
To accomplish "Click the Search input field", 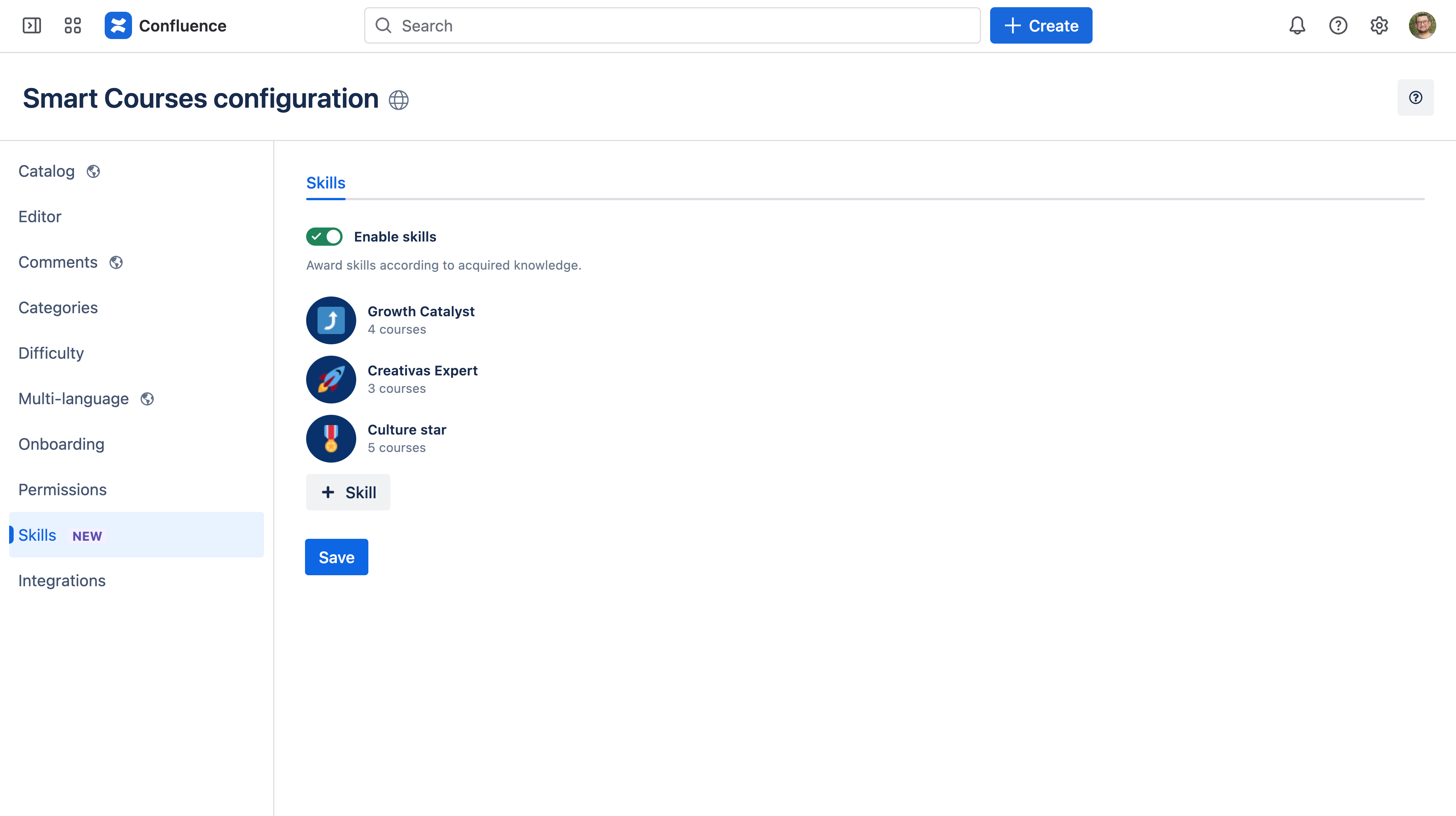I will click(673, 25).
